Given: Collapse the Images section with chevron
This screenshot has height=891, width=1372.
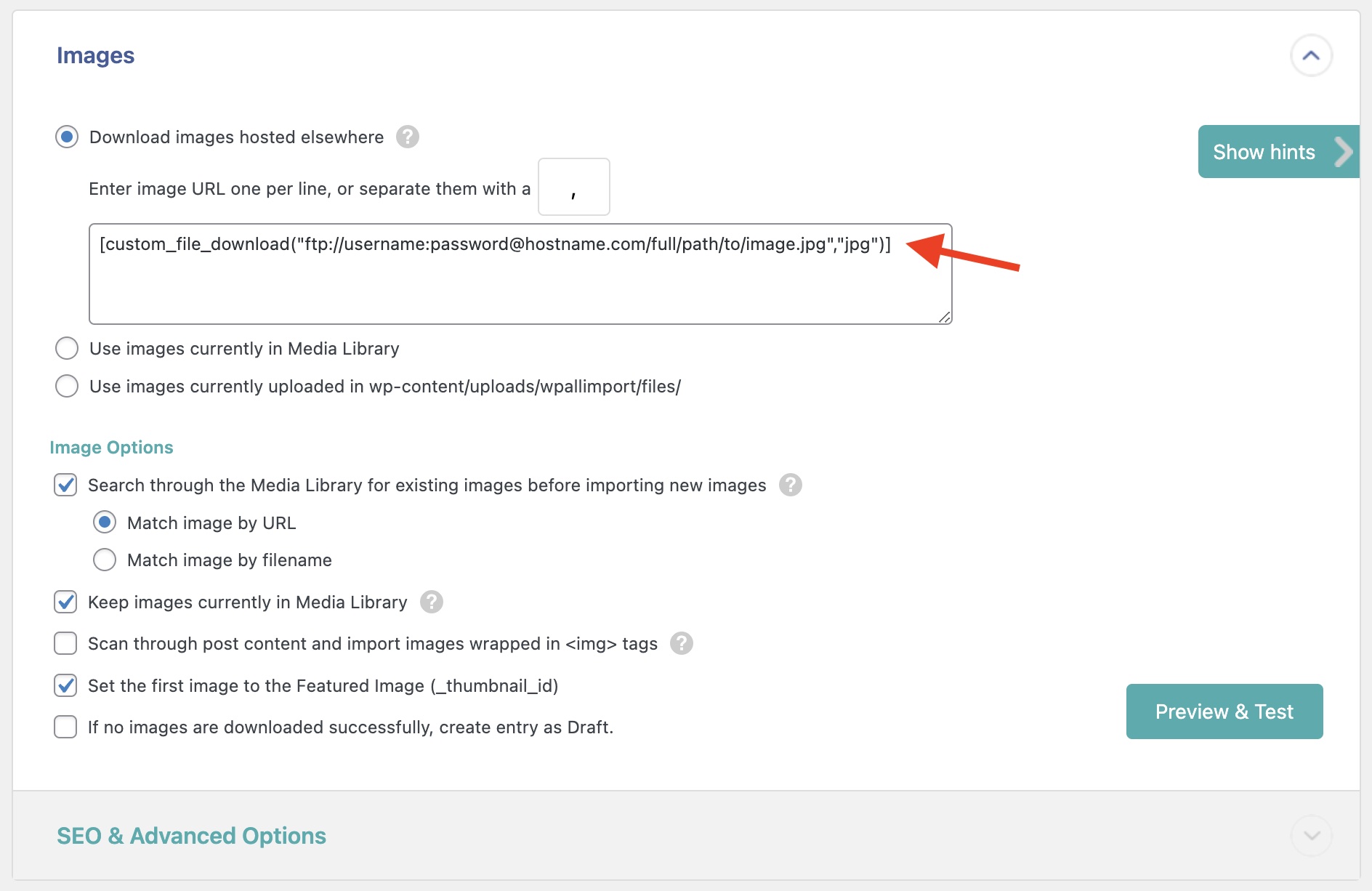Looking at the screenshot, I should point(1311,55).
